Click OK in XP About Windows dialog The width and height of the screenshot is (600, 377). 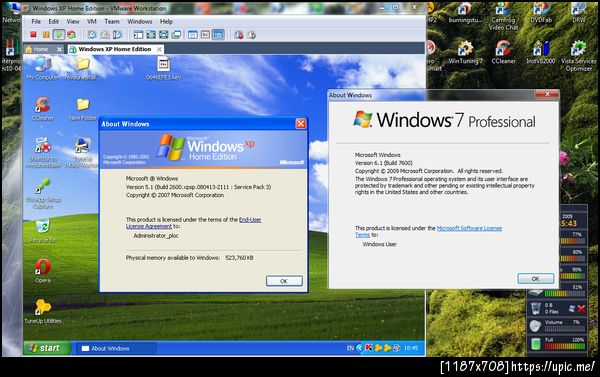[x=284, y=281]
